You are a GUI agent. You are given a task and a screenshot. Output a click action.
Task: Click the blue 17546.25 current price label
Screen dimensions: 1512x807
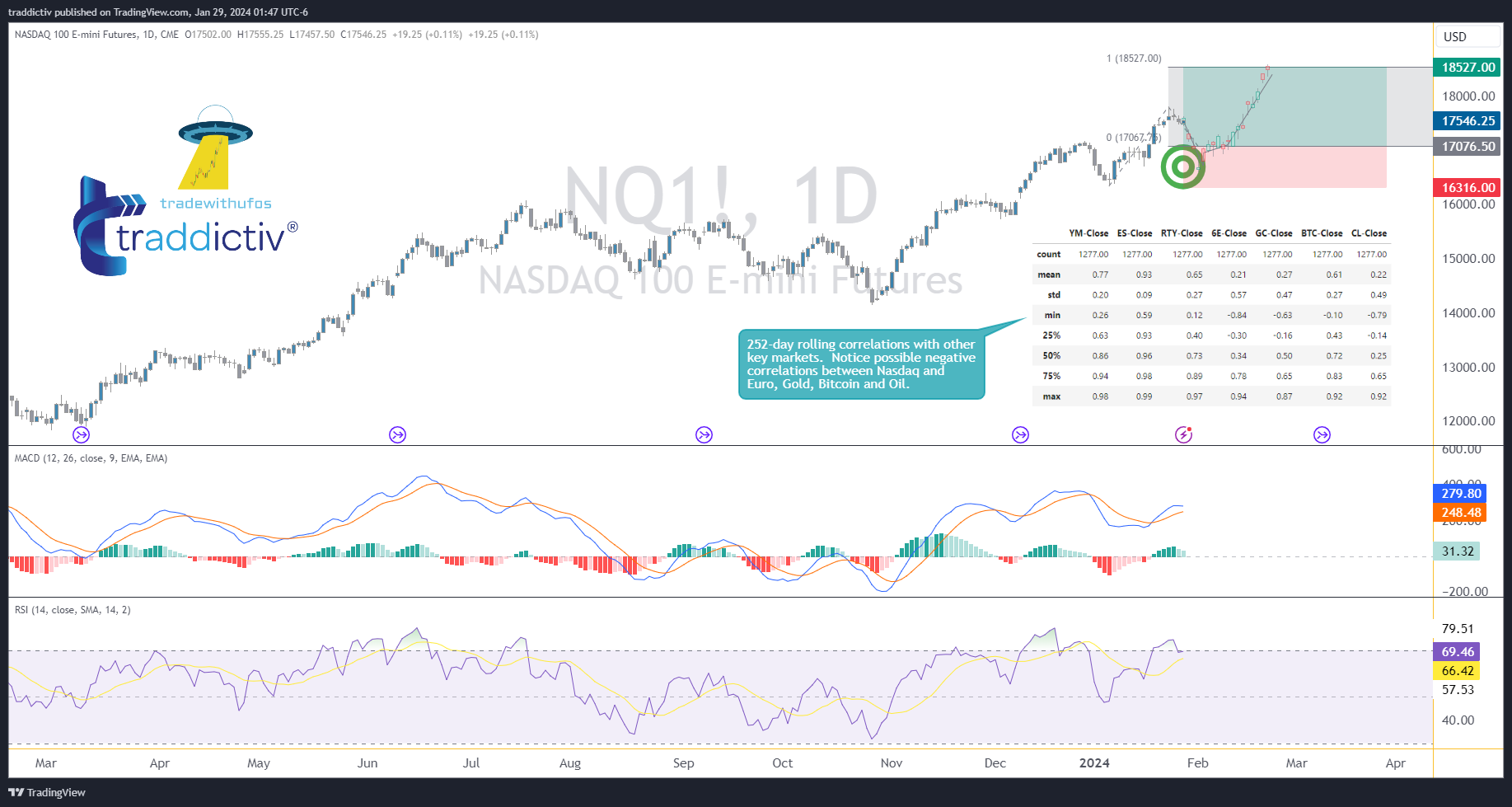1468,121
